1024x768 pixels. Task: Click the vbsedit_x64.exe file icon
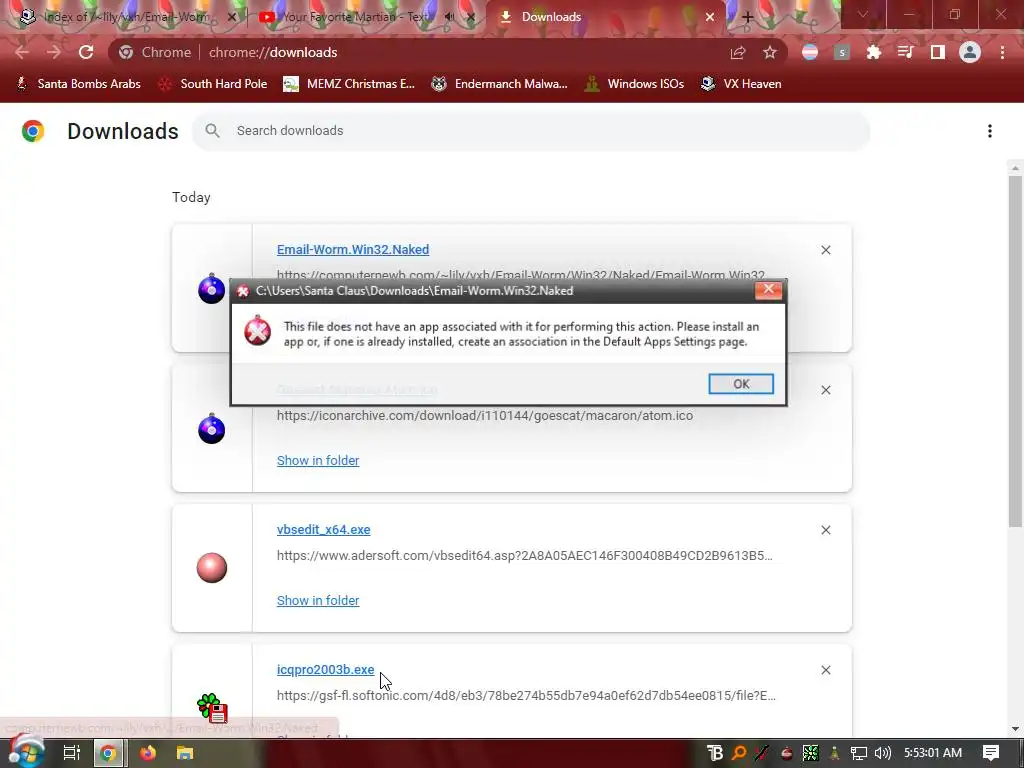(x=212, y=568)
